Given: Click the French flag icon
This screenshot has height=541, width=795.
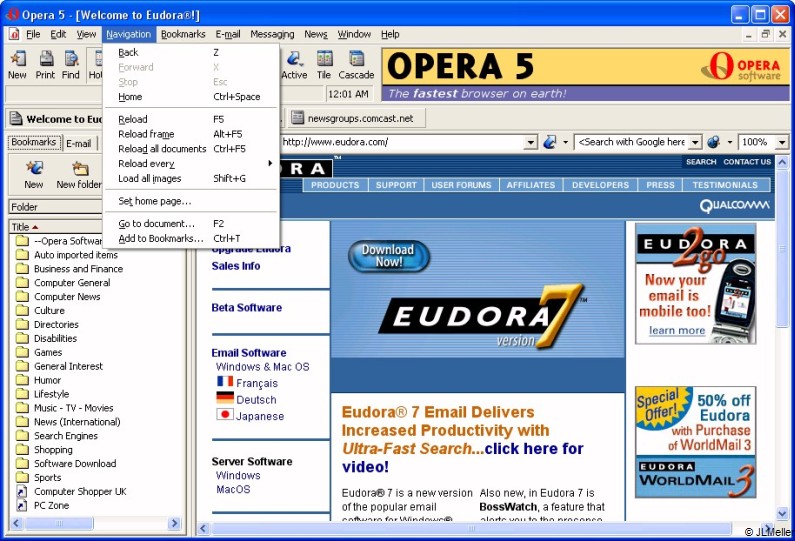Looking at the screenshot, I should coord(225,381).
